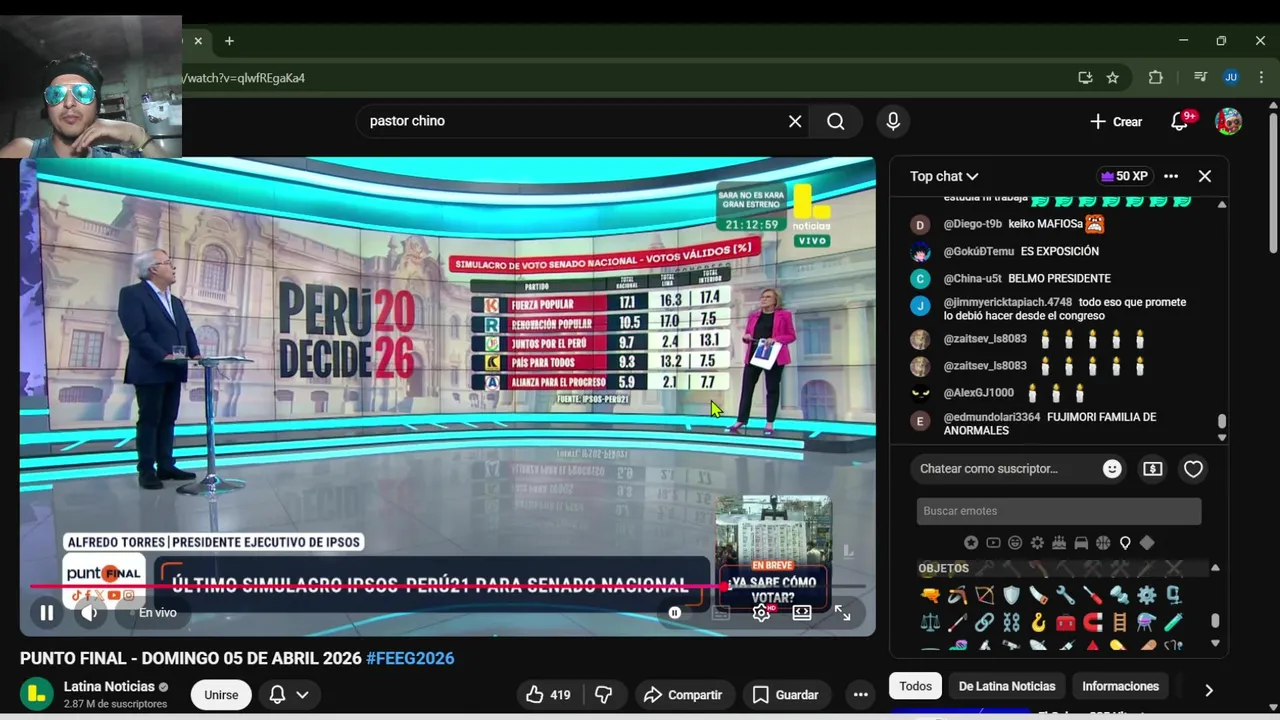Select nature flower emoji category
Screen dimensions: 1280x720
click(x=1037, y=543)
